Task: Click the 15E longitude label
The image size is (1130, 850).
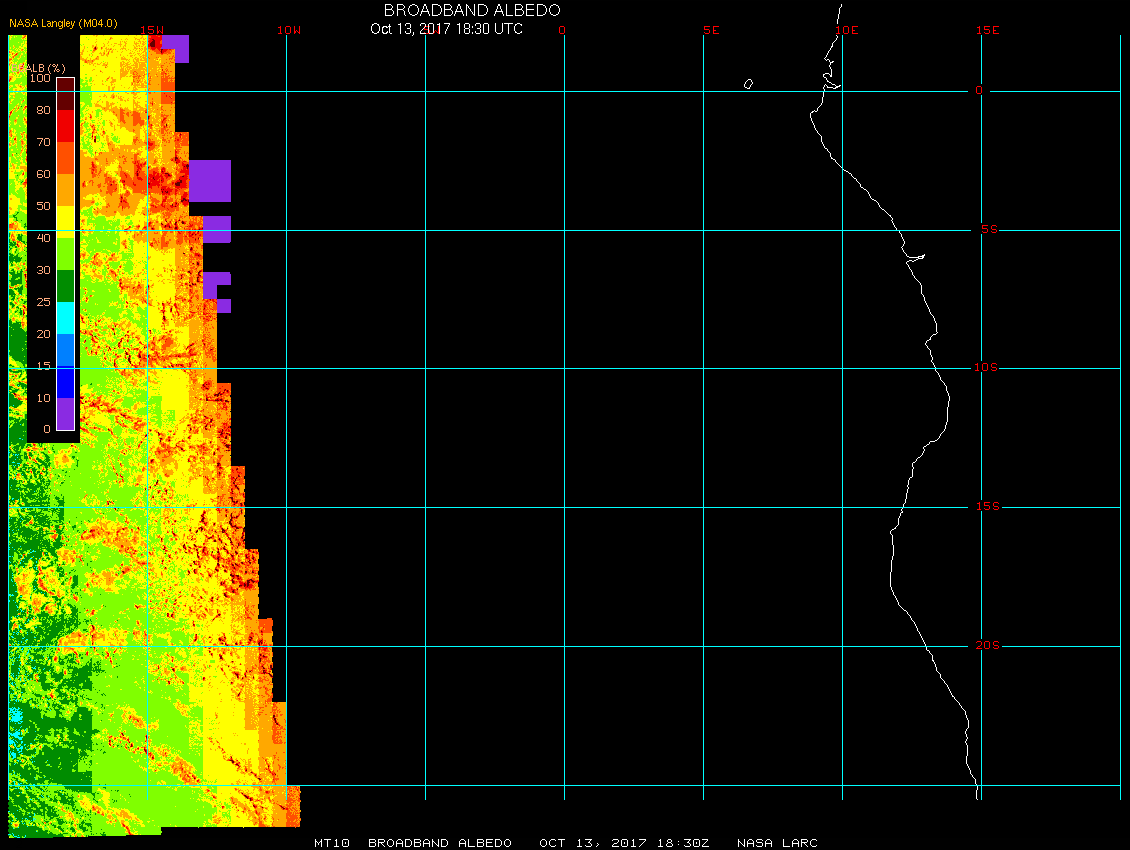Action: [x=988, y=30]
